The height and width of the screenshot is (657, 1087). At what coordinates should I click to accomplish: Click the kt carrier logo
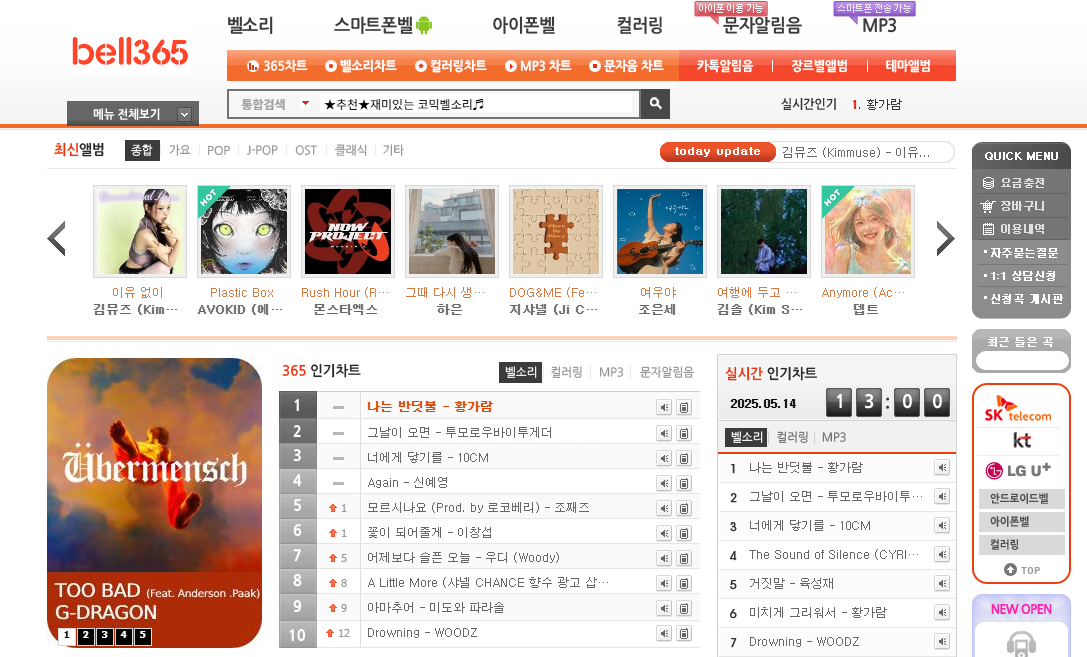(1022, 440)
